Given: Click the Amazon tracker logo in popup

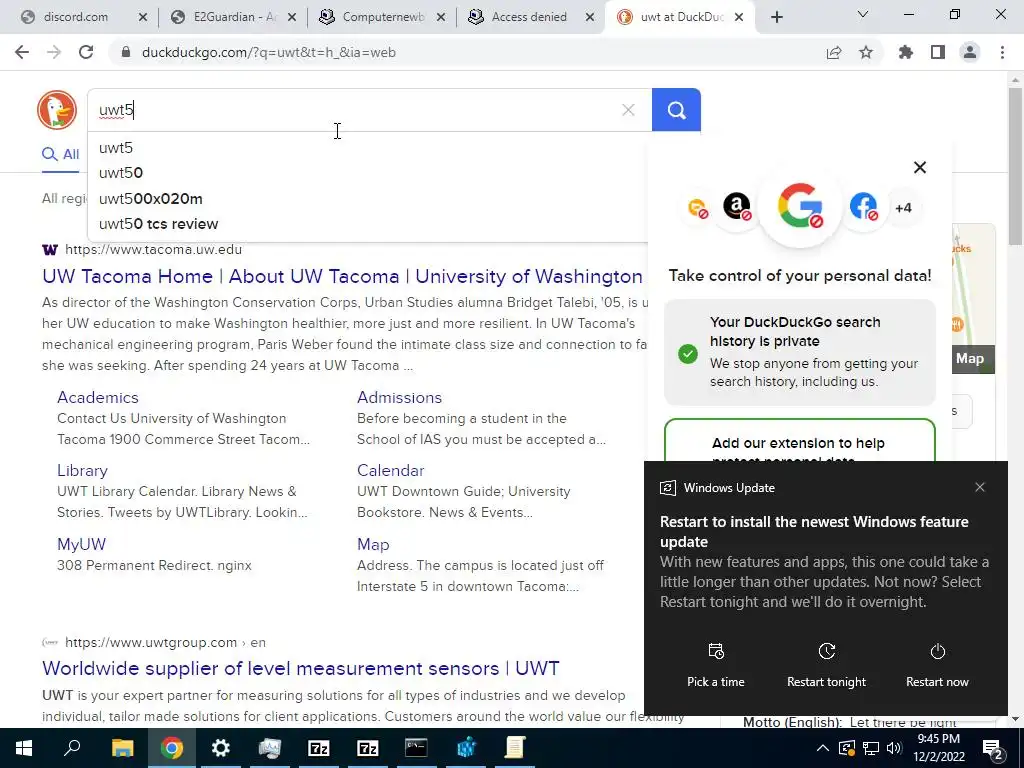Looking at the screenshot, I should [737, 207].
